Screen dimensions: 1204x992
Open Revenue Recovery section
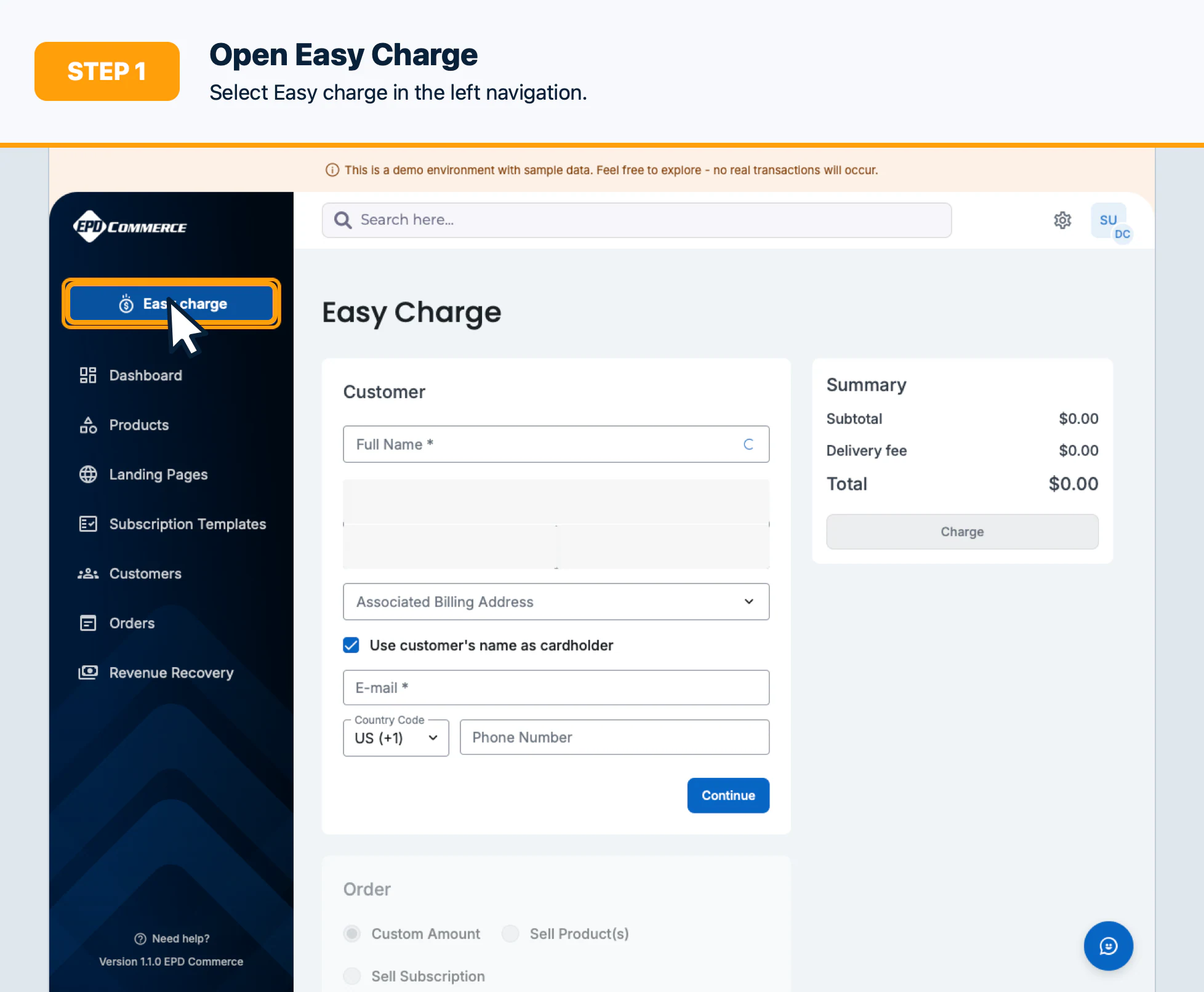172,673
